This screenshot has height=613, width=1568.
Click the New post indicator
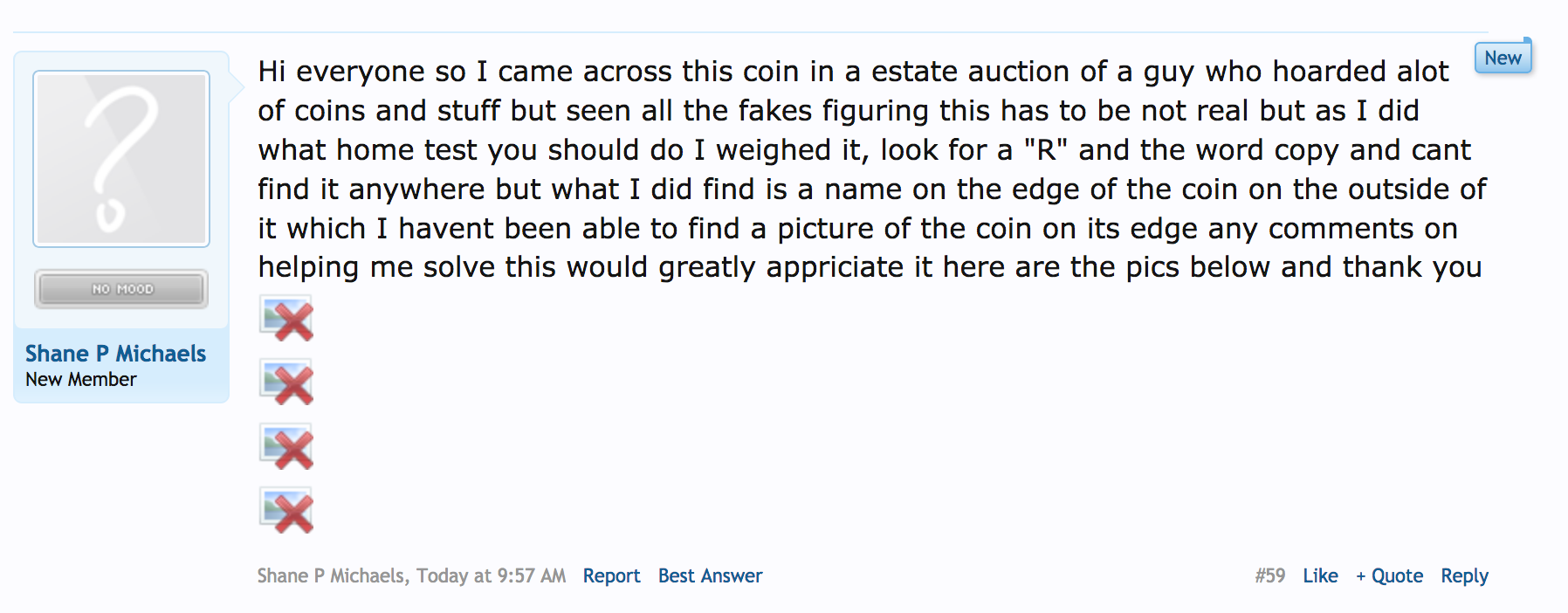(x=1503, y=58)
